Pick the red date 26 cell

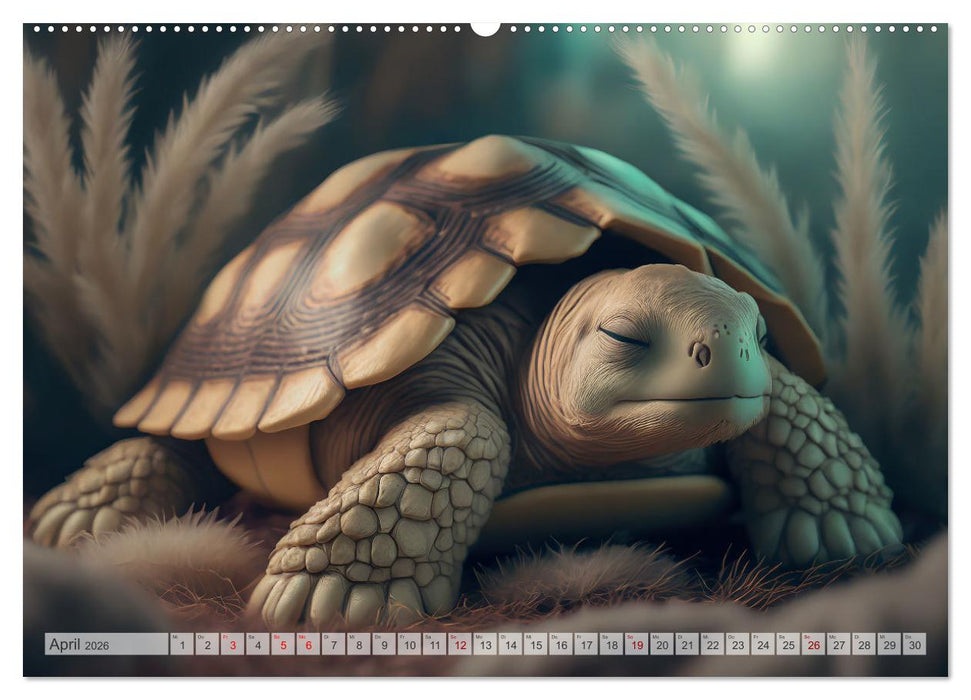coord(813,644)
